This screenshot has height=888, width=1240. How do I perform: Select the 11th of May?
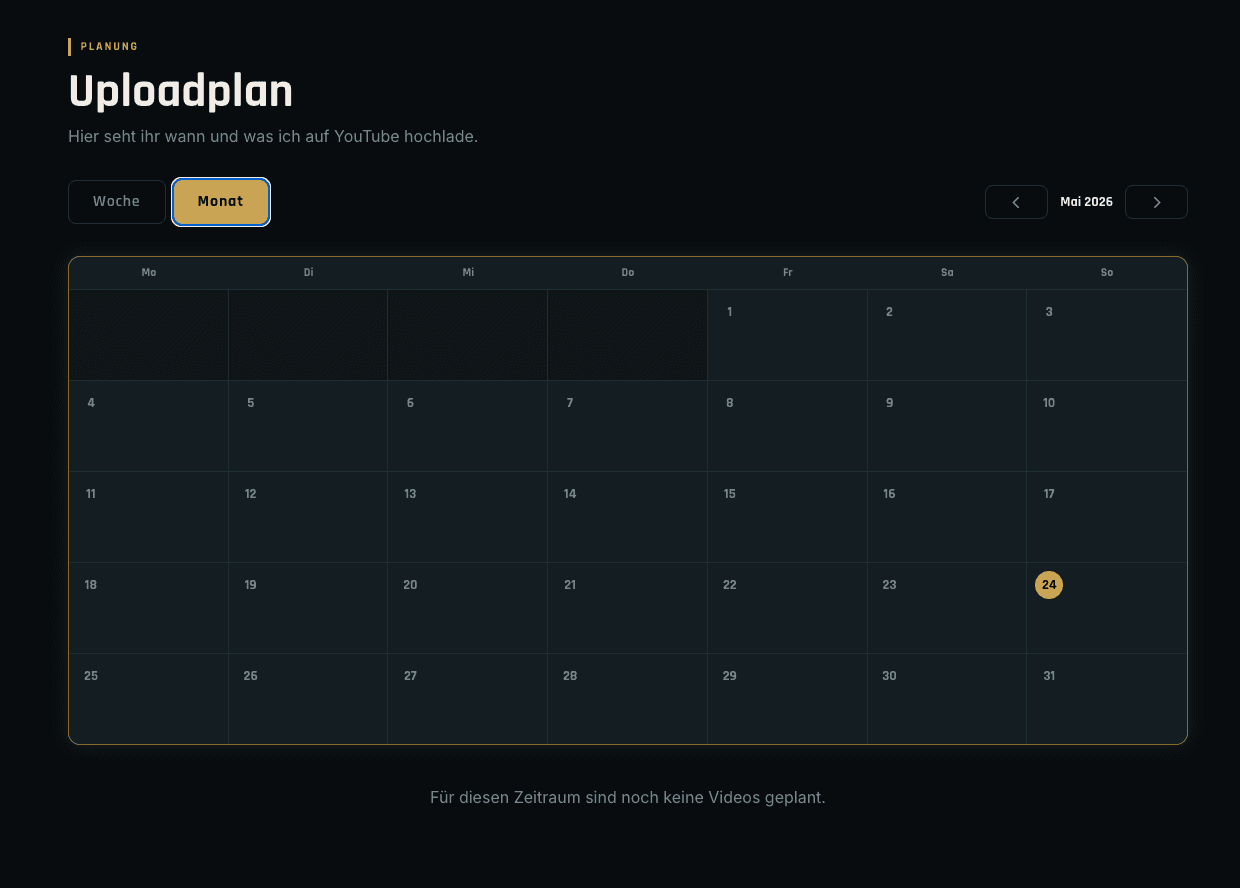click(x=148, y=517)
